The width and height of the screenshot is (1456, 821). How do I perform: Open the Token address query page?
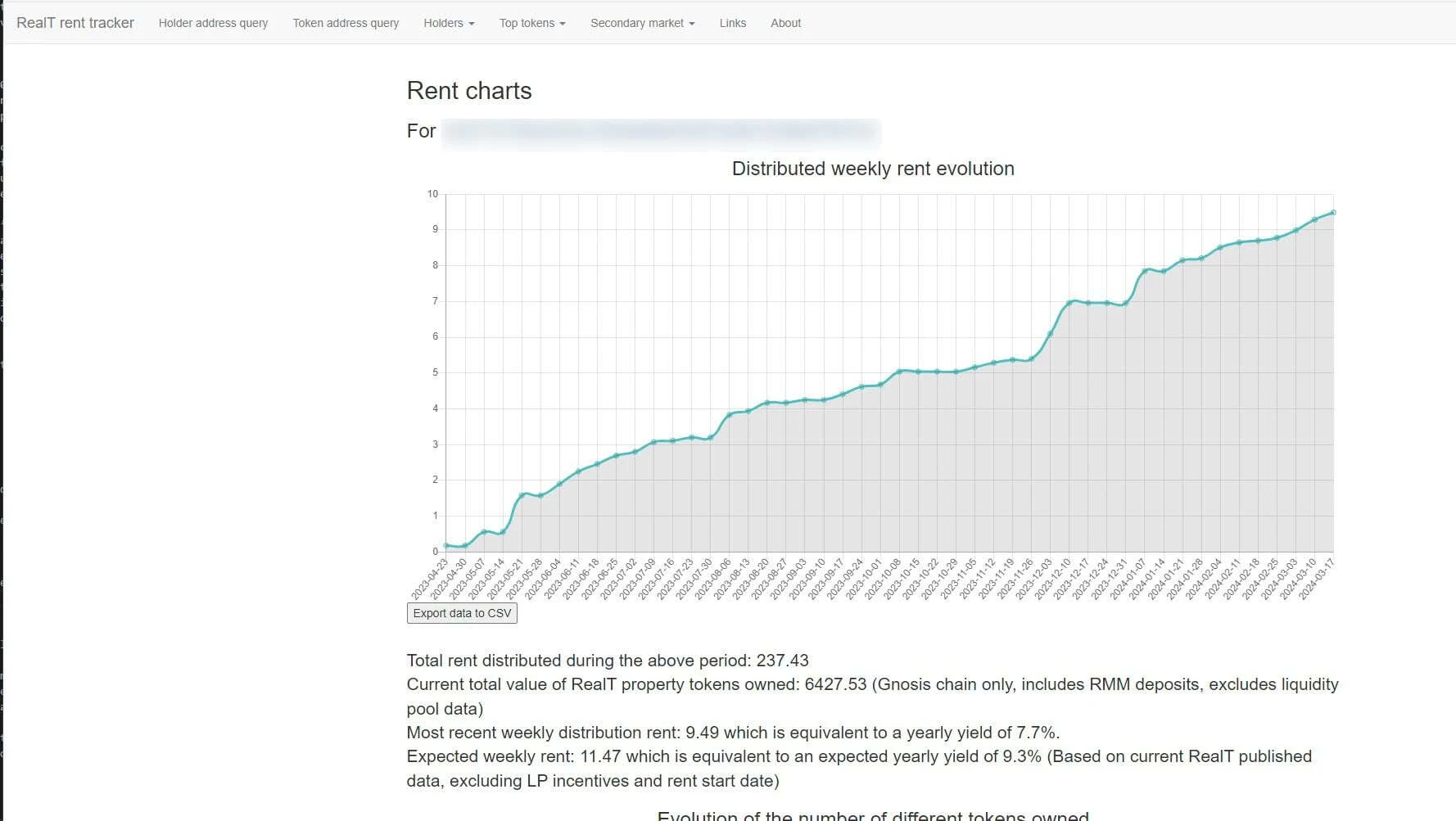(346, 23)
